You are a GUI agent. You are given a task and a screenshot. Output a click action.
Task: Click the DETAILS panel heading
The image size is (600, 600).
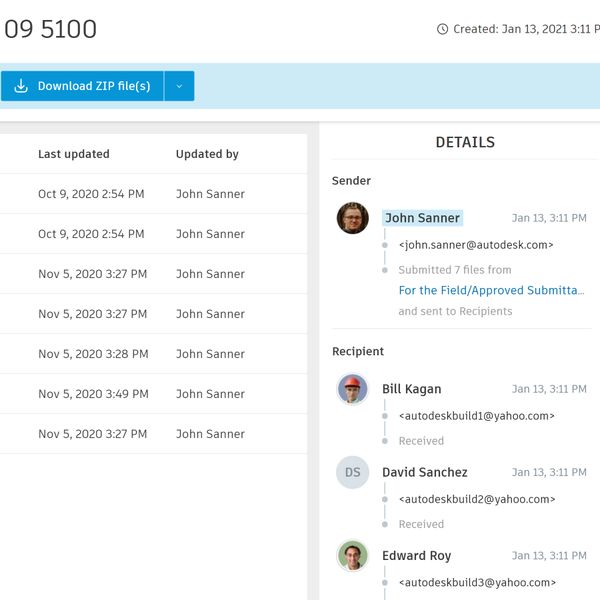[x=465, y=143]
